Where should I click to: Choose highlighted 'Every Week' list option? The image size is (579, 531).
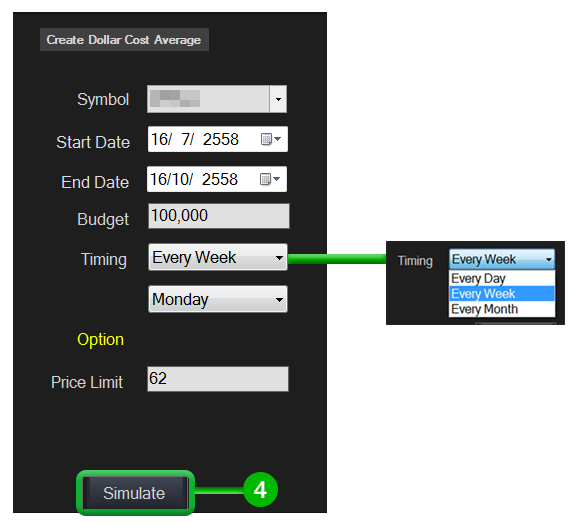pos(502,294)
